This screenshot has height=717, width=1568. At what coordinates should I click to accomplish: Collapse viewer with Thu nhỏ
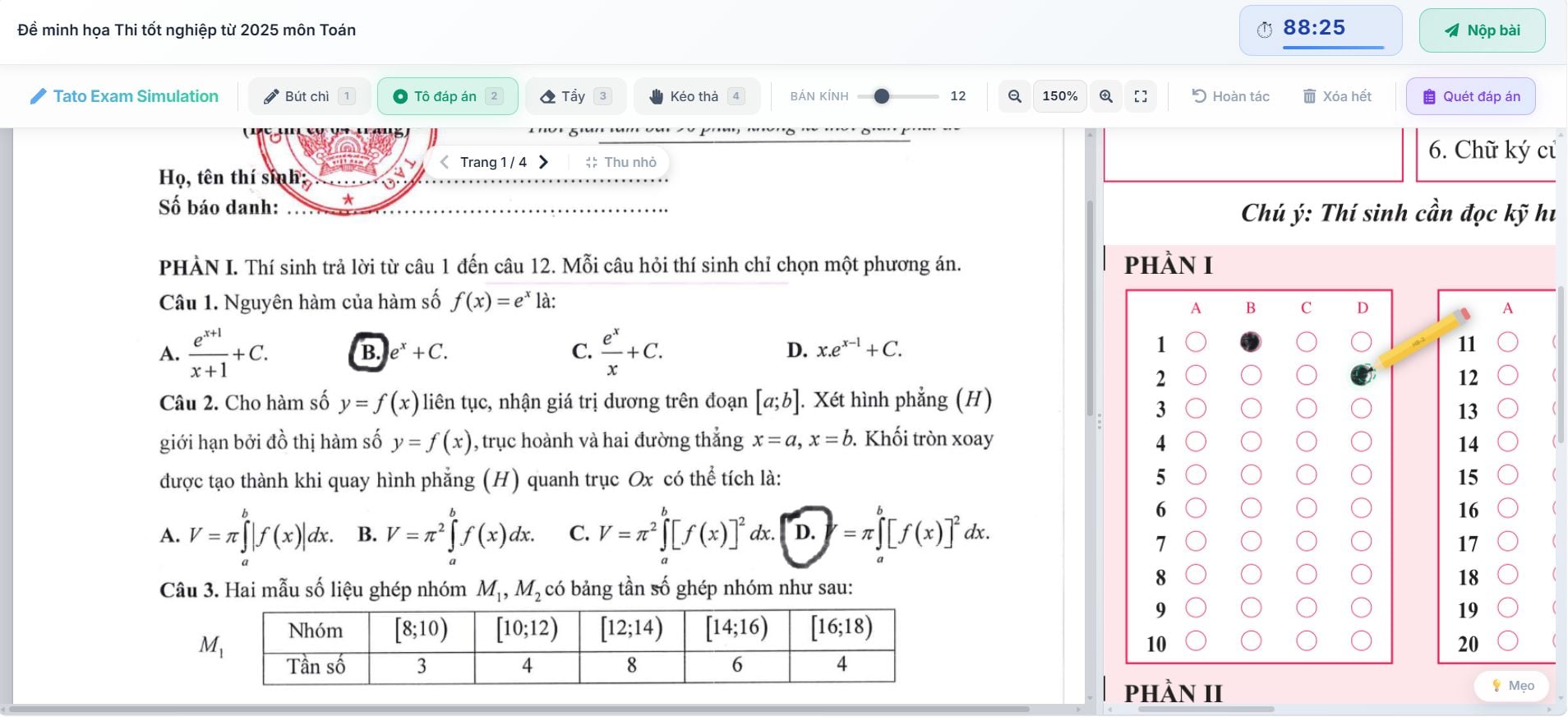[621, 162]
